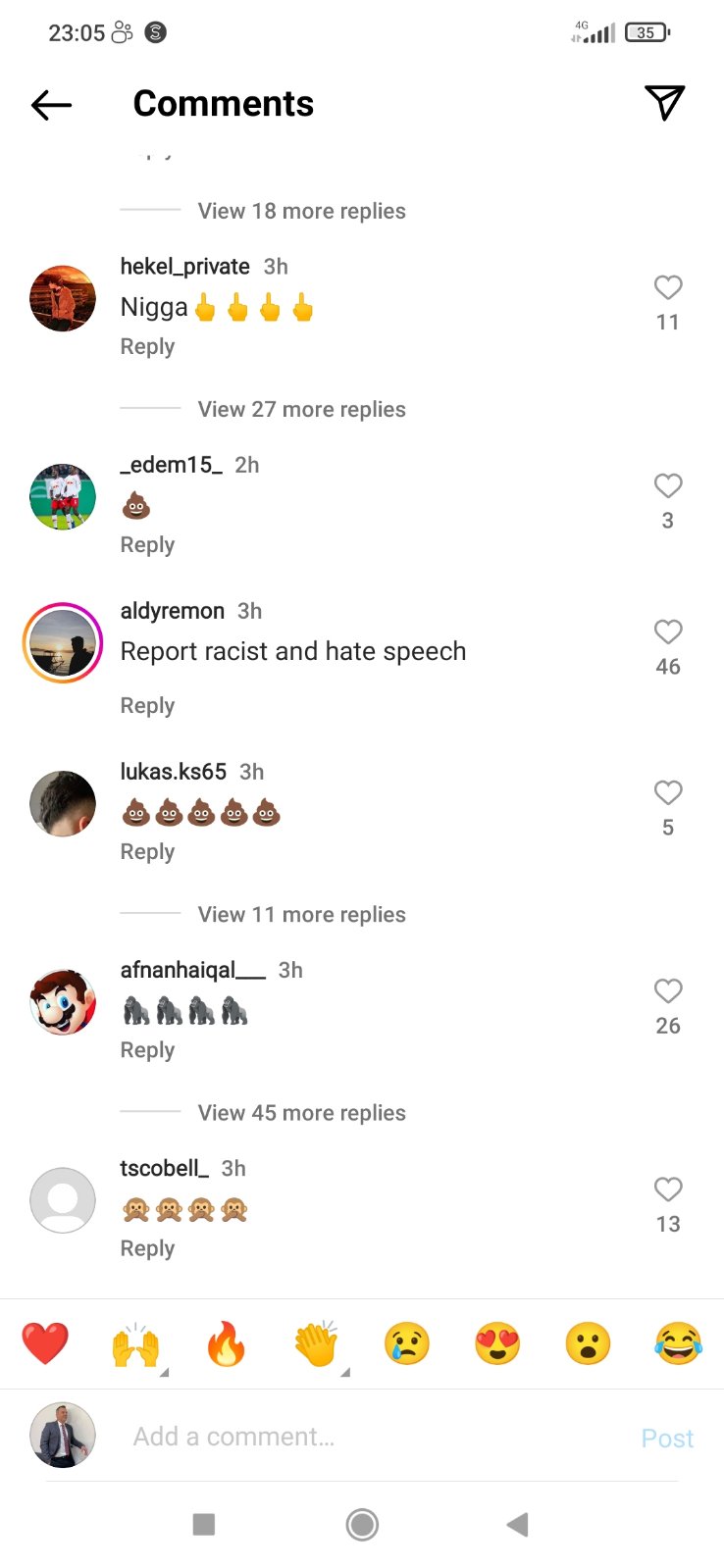Tap the Post button
Image resolution: width=724 pixels, height=1568 pixels.
pyautogui.click(x=667, y=1438)
